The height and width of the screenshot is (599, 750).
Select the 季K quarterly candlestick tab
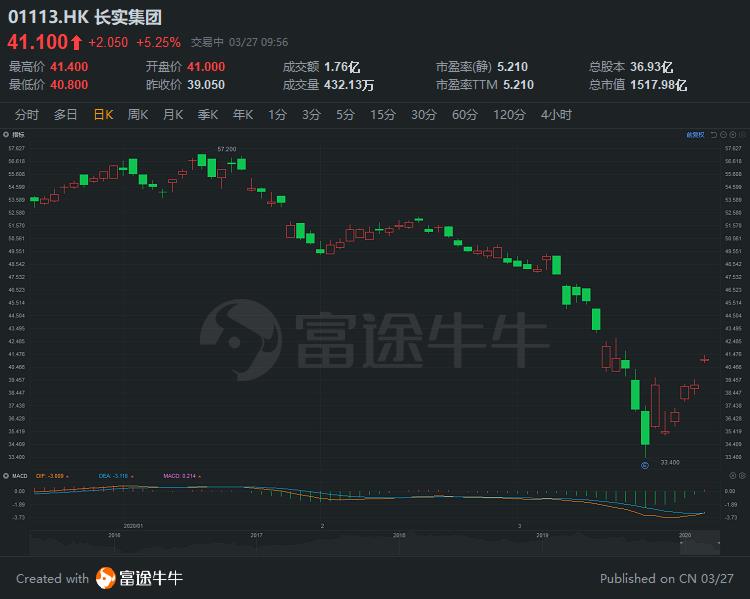click(x=208, y=115)
